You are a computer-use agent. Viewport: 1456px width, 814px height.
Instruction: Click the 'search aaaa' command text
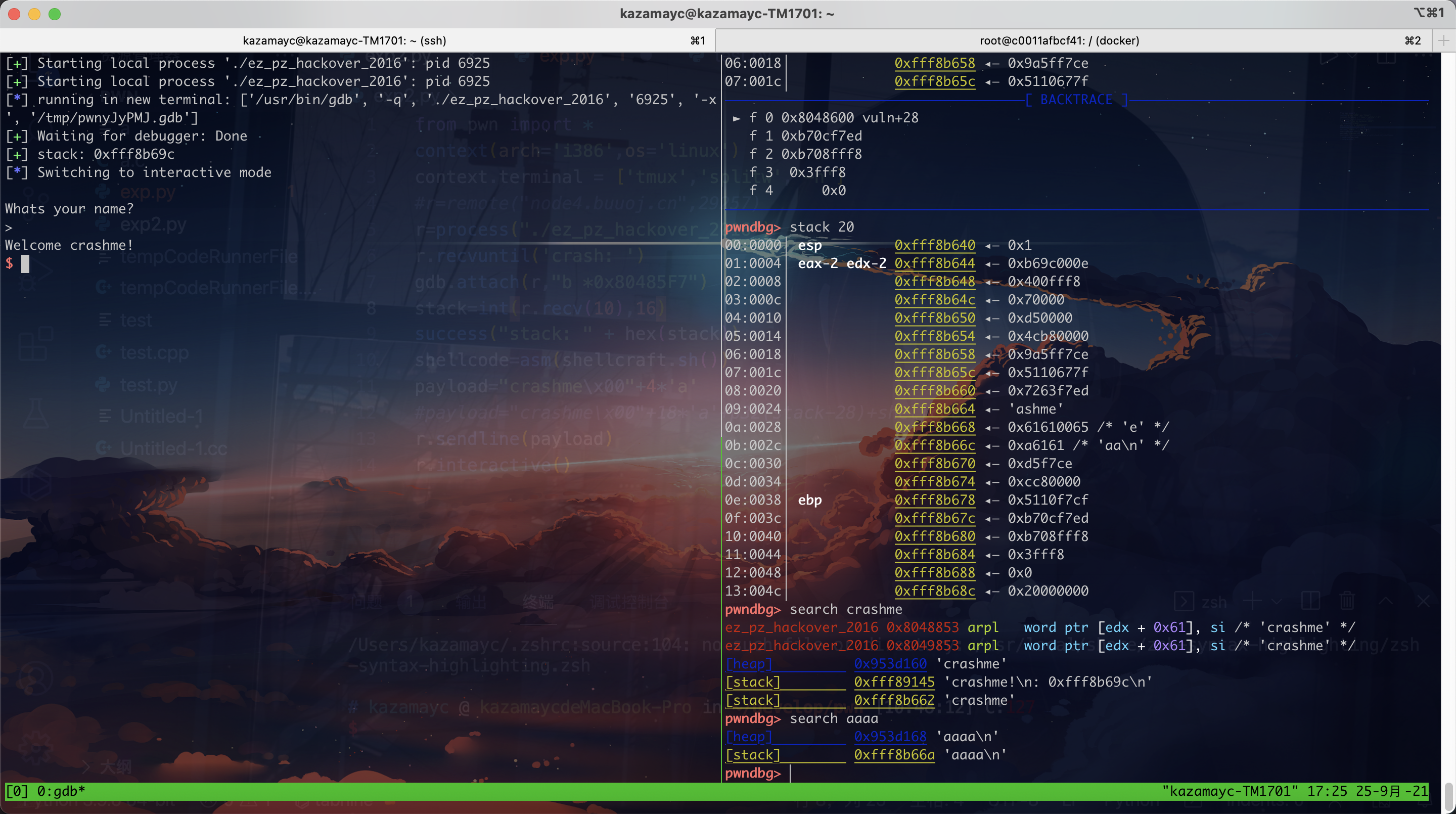(x=834, y=718)
